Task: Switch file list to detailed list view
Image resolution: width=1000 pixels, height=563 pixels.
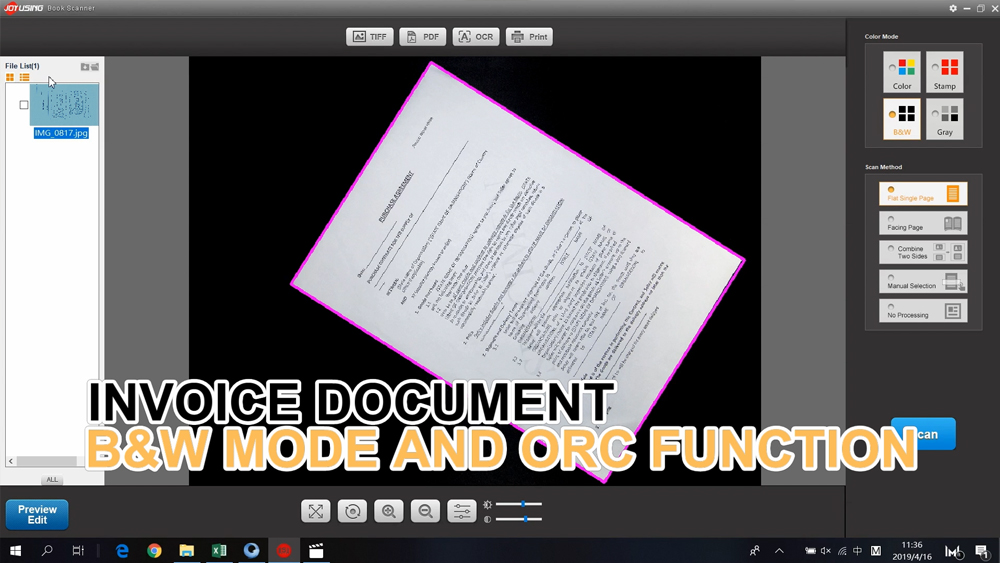Action: (24, 77)
